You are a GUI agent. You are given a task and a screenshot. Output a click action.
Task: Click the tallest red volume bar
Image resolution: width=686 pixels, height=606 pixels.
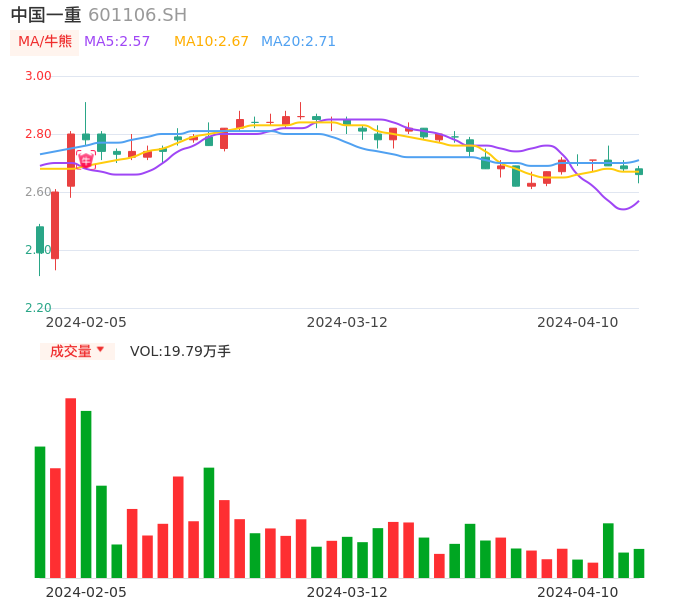coord(71,488)
